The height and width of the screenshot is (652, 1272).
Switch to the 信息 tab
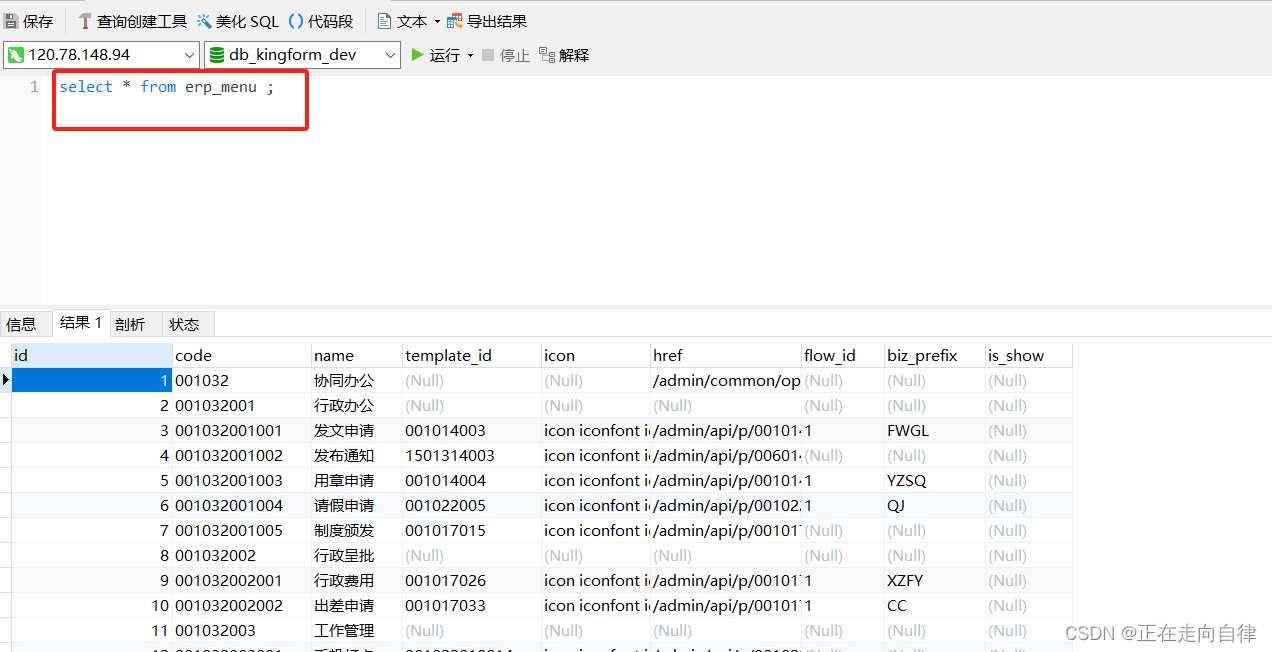click(x=21, y=324)
